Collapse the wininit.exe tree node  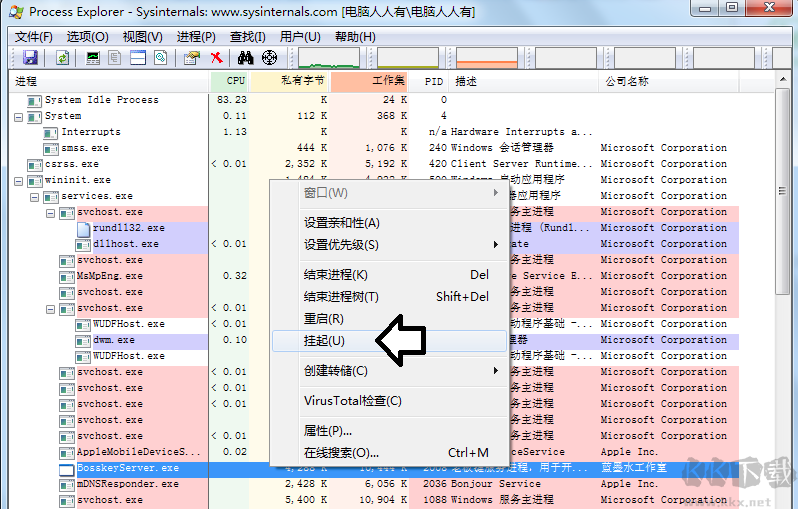click(x=18, y=180)
